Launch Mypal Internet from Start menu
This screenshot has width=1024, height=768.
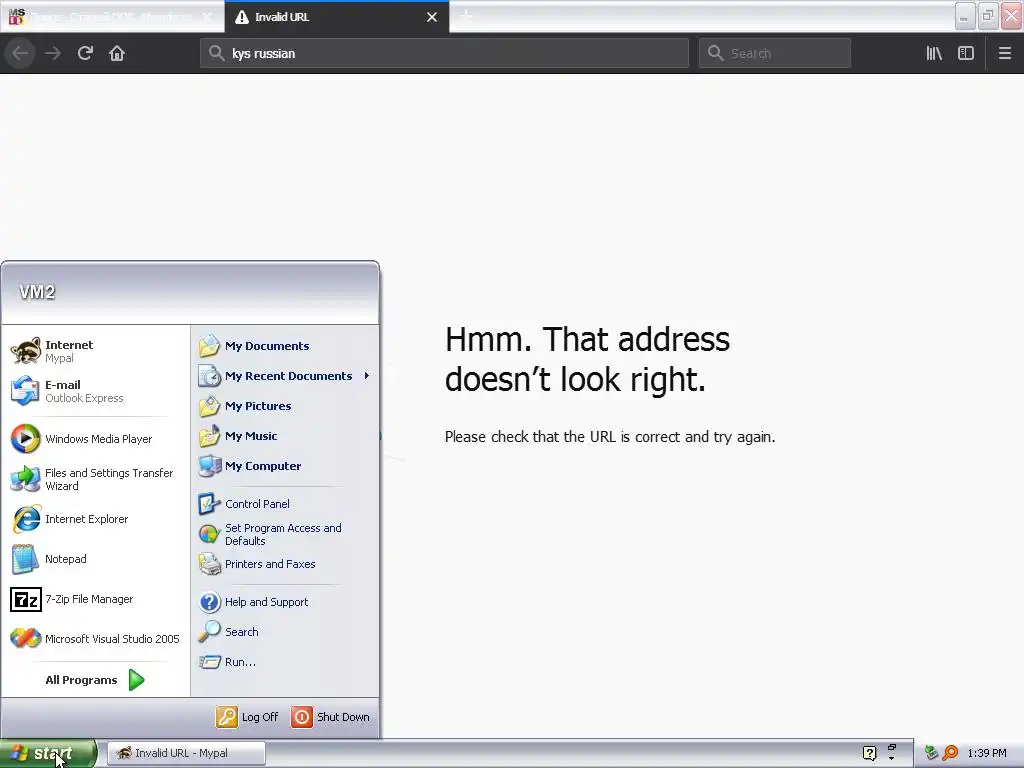(95, 351)
